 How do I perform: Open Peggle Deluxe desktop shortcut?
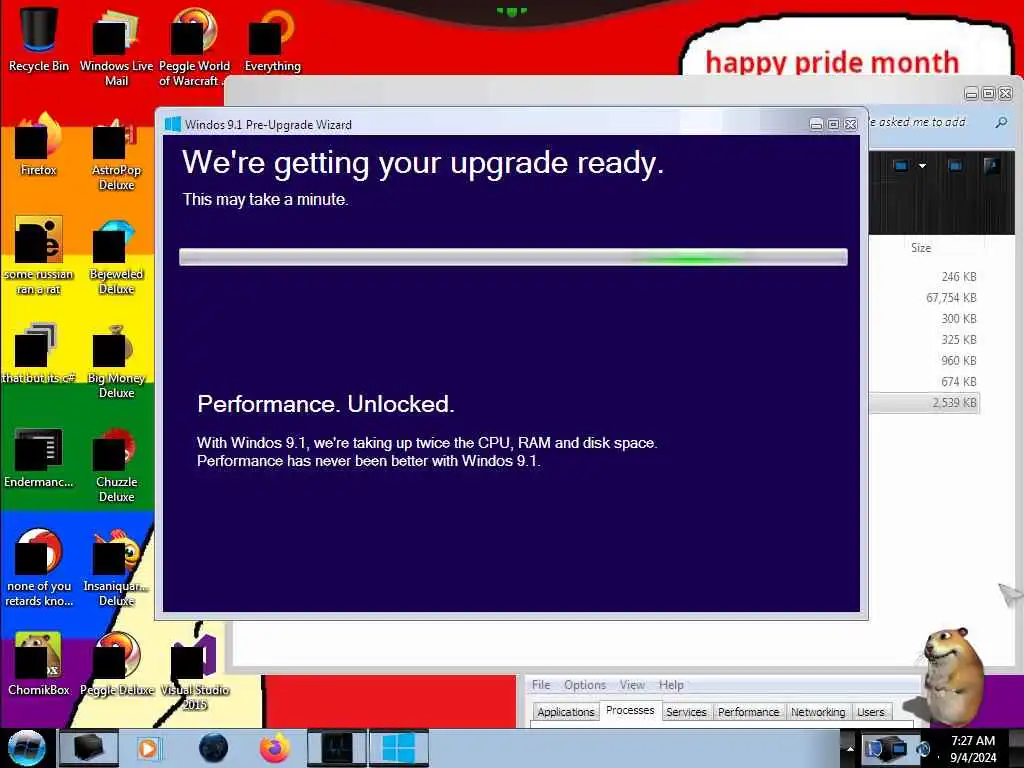pos(116,663)
